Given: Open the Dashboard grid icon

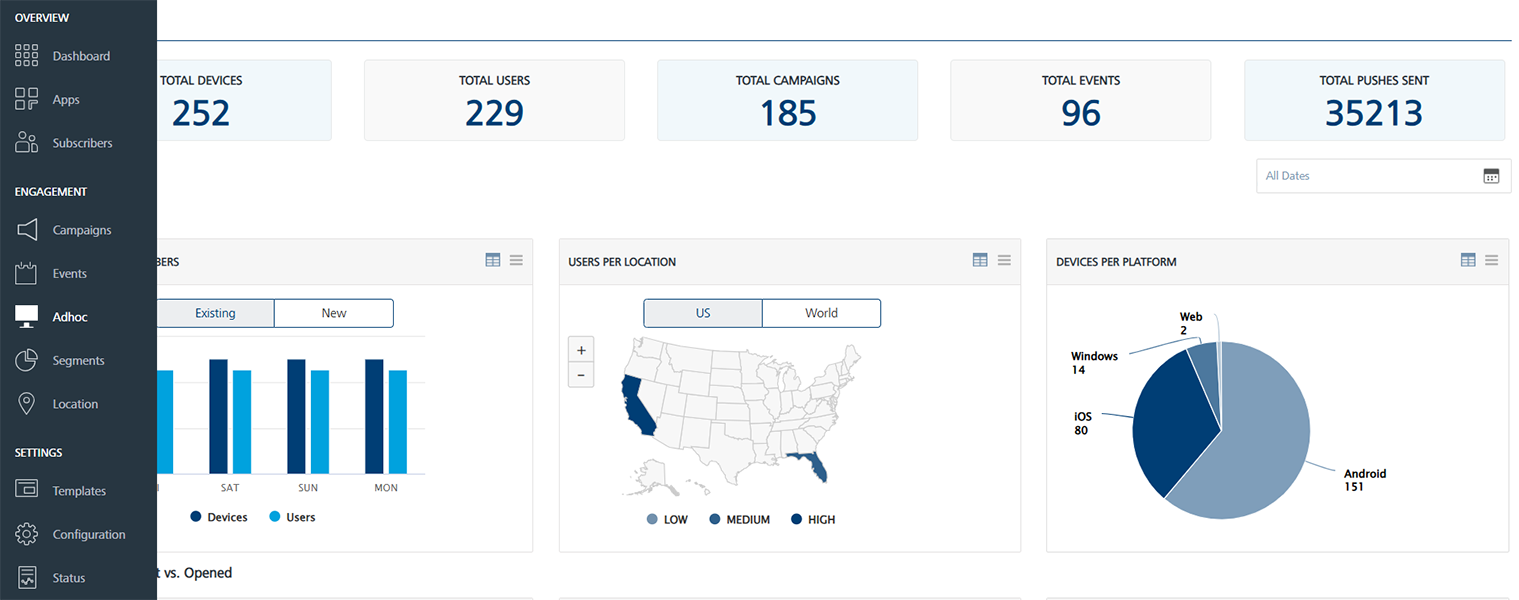Looking at the screenshot, I should tap(27, 56).
